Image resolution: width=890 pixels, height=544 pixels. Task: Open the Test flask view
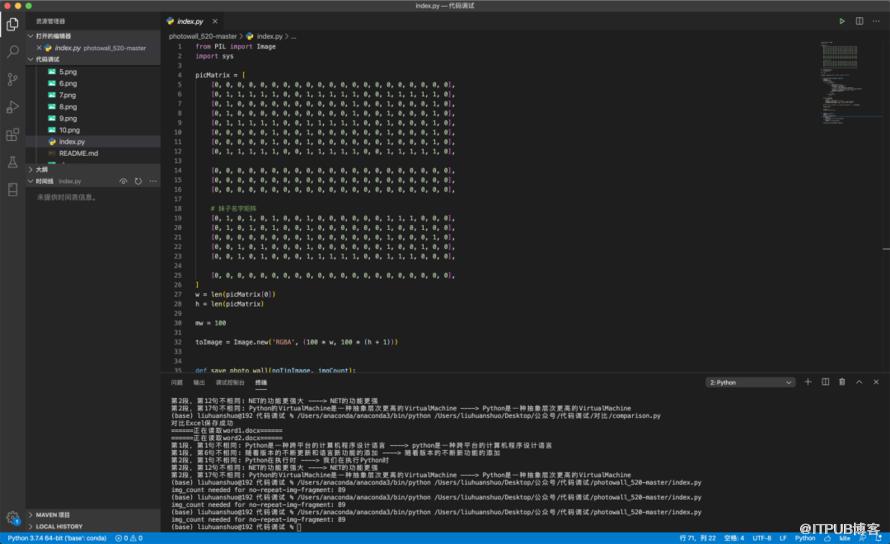click(x=12, y=162)
